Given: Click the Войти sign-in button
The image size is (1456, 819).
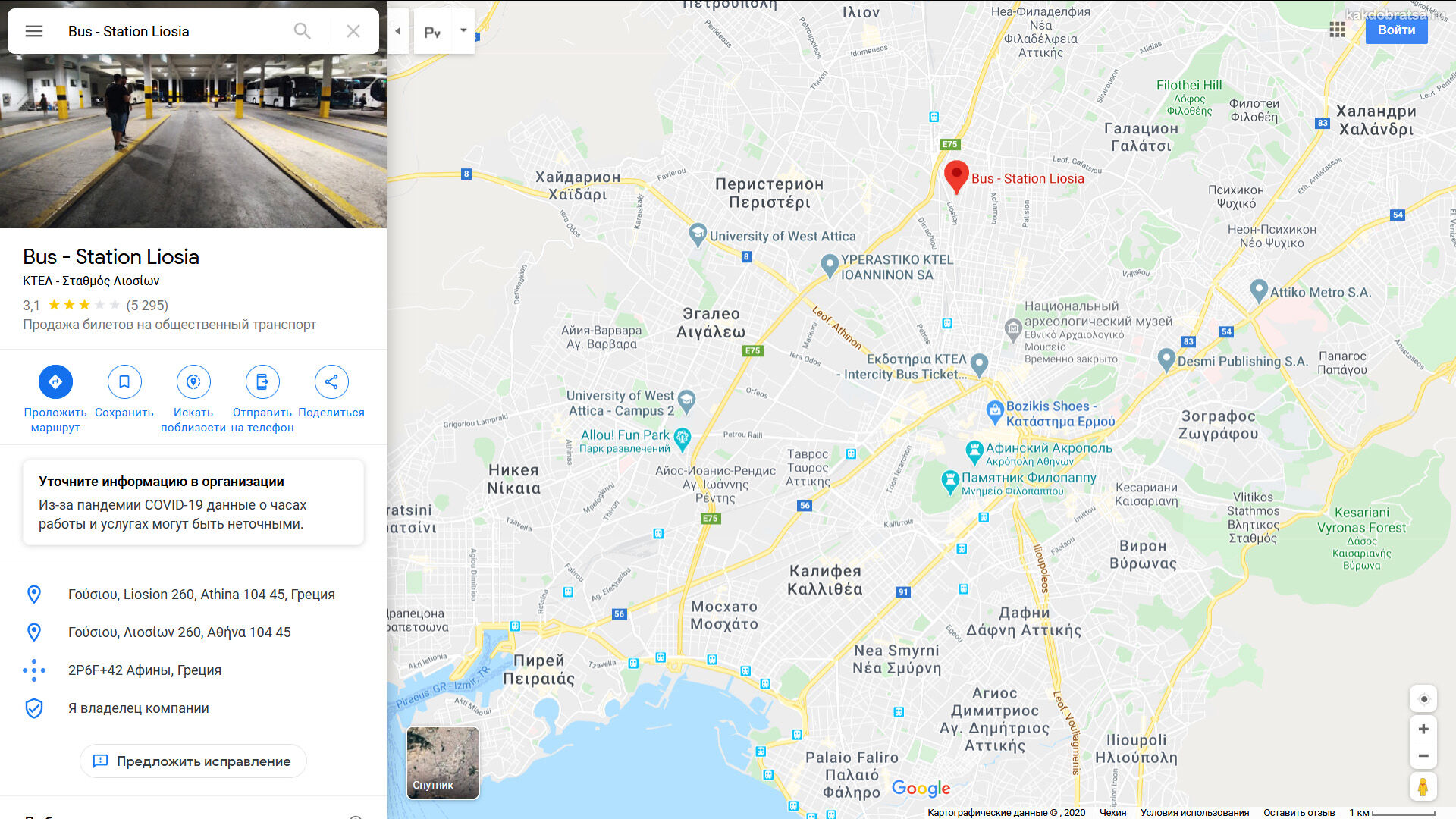Looking at the screenshot, I should [1396, 30].
